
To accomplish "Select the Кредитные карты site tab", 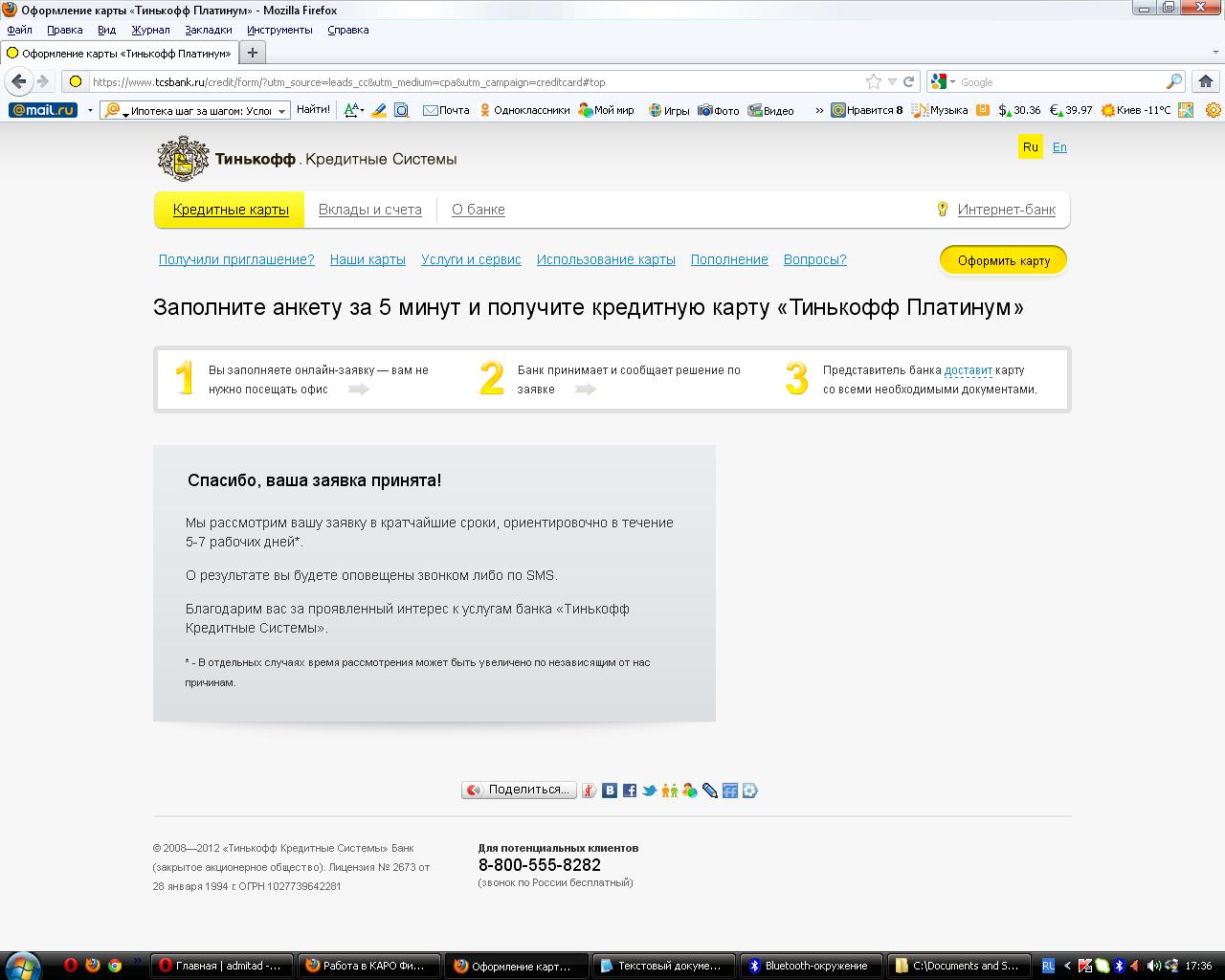I will coord(231,210).
